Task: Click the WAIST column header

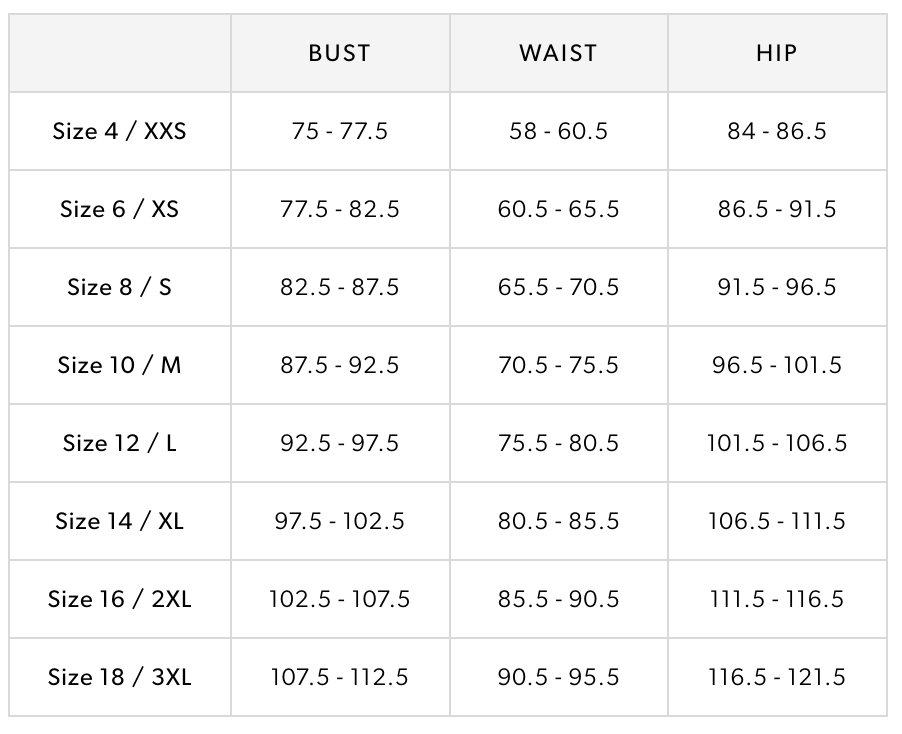Action: [558, 53]
